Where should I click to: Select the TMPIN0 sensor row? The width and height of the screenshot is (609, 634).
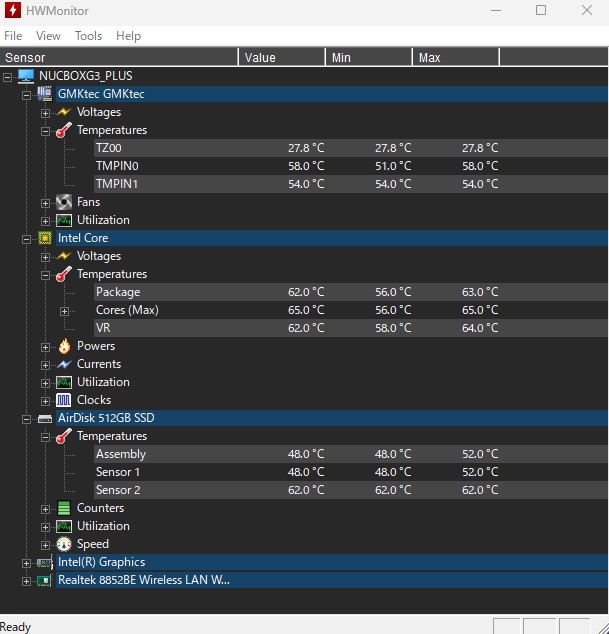pyautogui.click(x=351, y=166)
